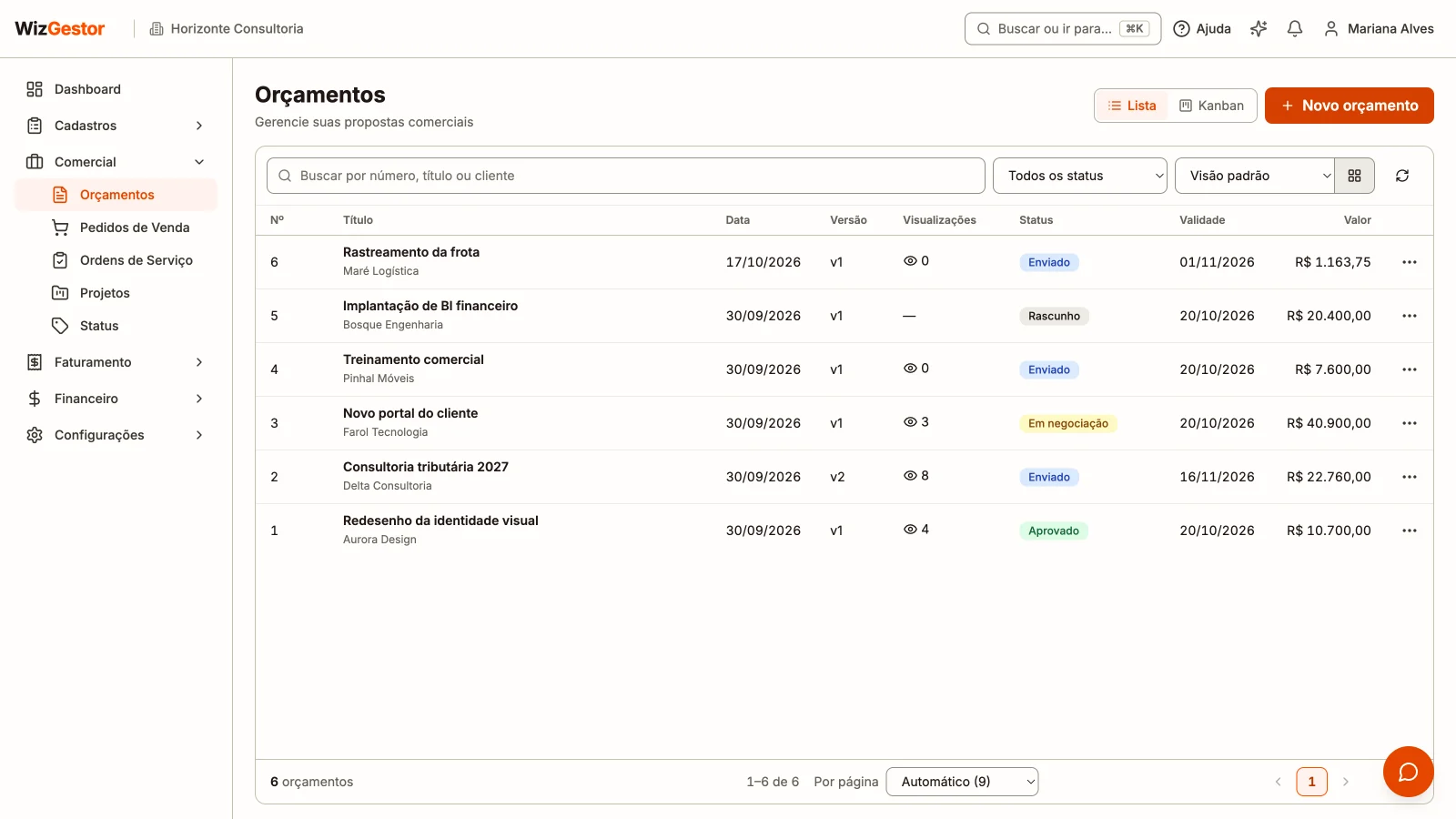Image resolution: width=1456 pixels, height=819 pixels.
Task: Switch to Lista view
Action: [x=1131, y=106]
